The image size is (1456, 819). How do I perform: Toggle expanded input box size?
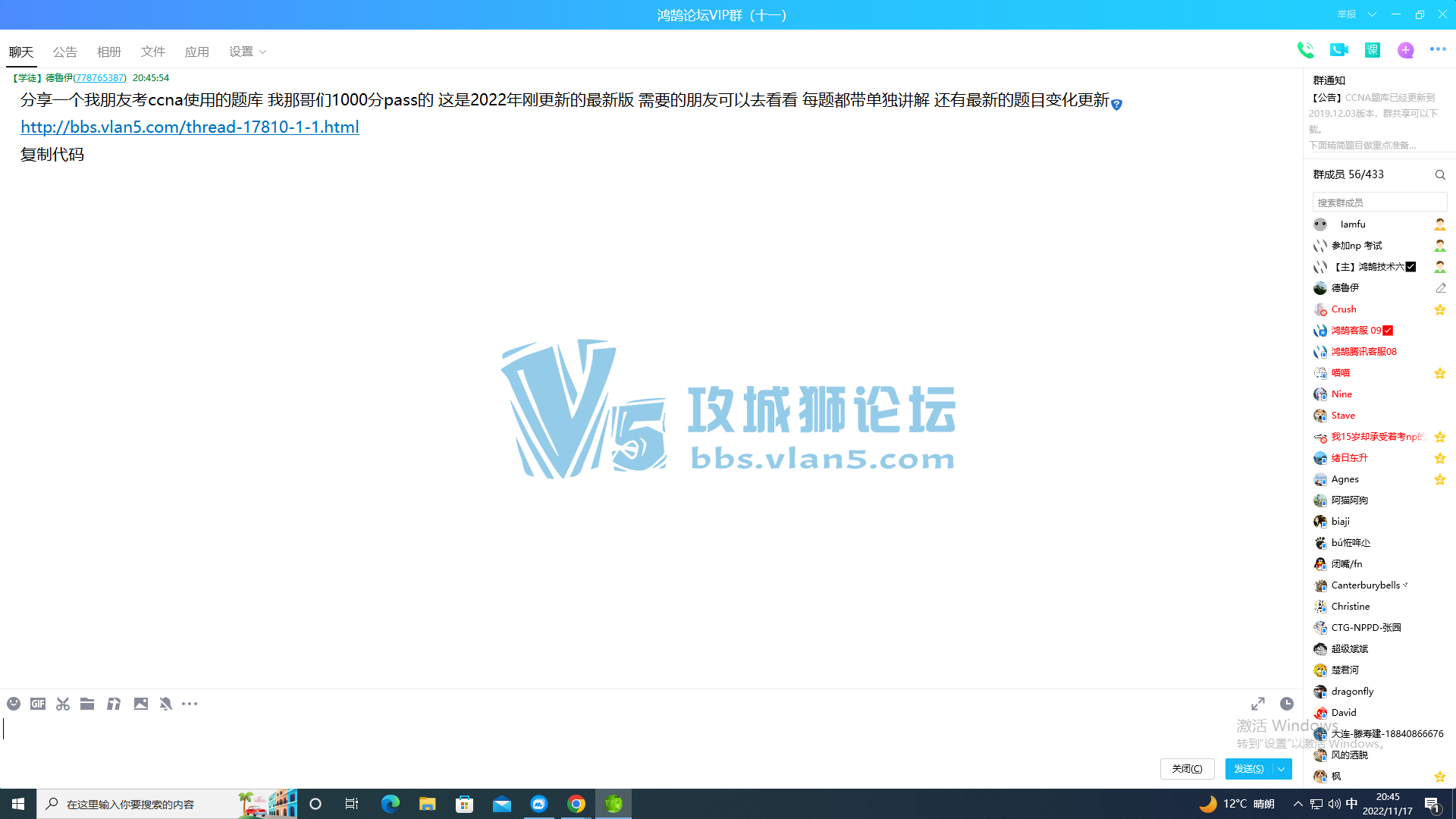click(x=1258, y=704)
